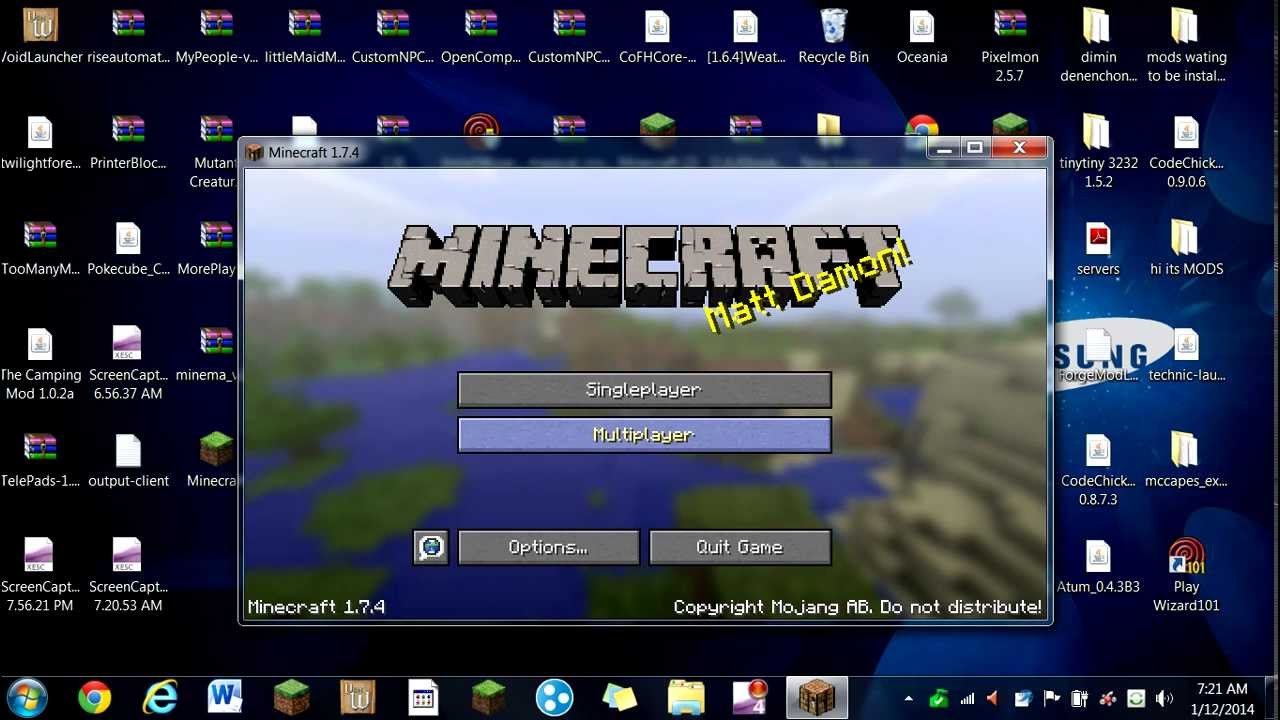Image resolution: width=1280 pixels, height=720 pixels.
Task: Select the VoidLauncher desktop icon
Action: point(40,37)
